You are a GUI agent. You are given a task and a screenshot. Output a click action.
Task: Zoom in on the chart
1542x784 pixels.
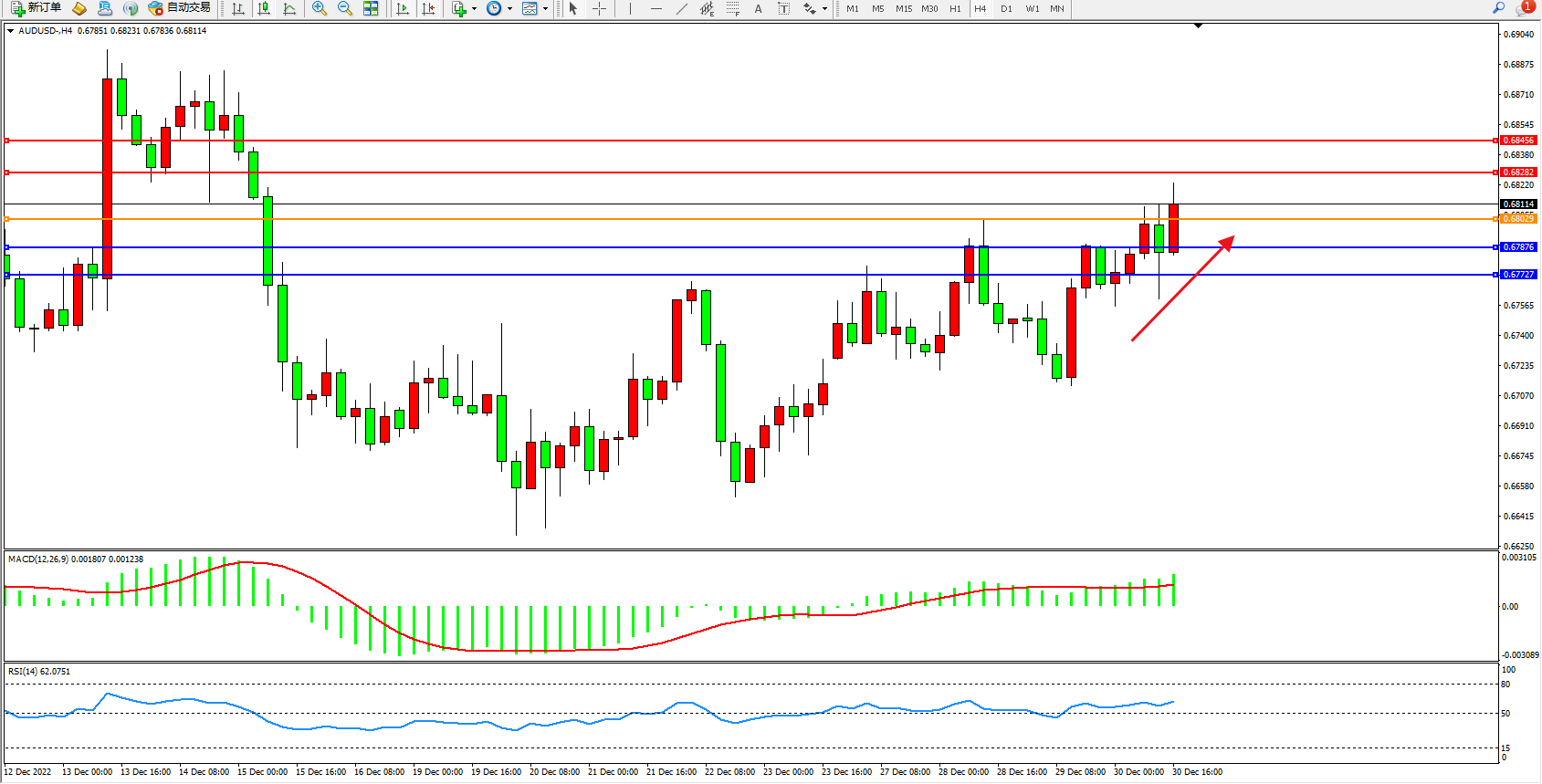click(319, 8)
